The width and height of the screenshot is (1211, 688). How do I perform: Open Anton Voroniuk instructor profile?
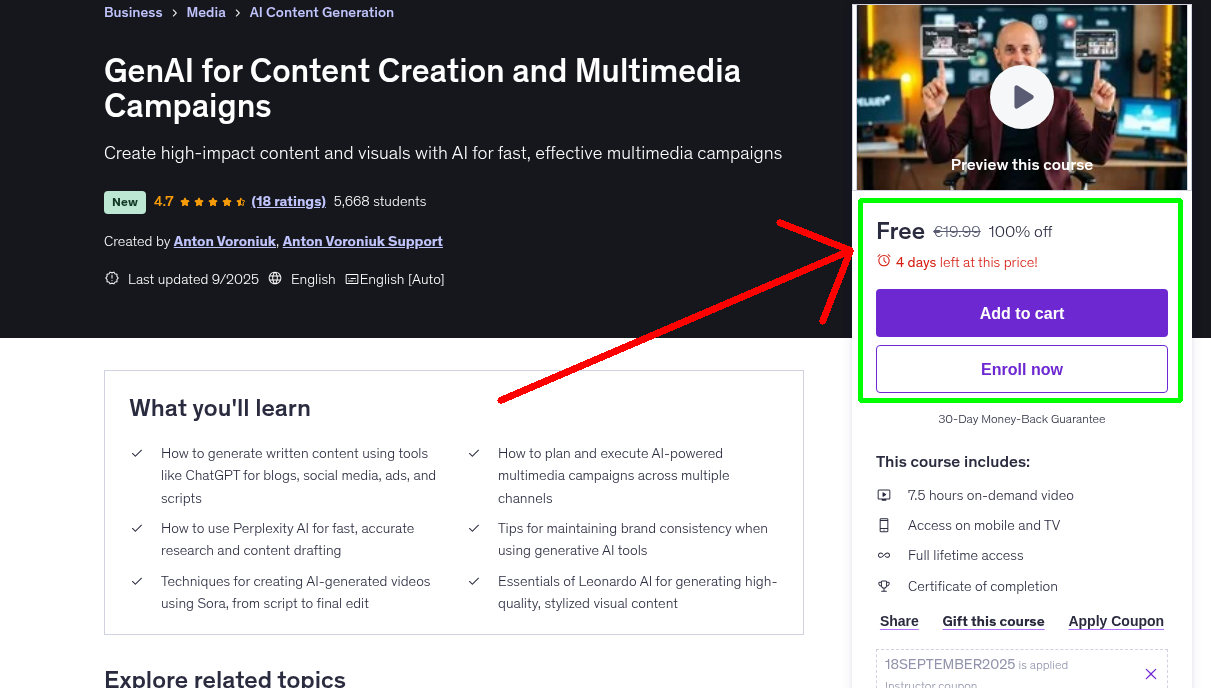click(x=224, y=241)
